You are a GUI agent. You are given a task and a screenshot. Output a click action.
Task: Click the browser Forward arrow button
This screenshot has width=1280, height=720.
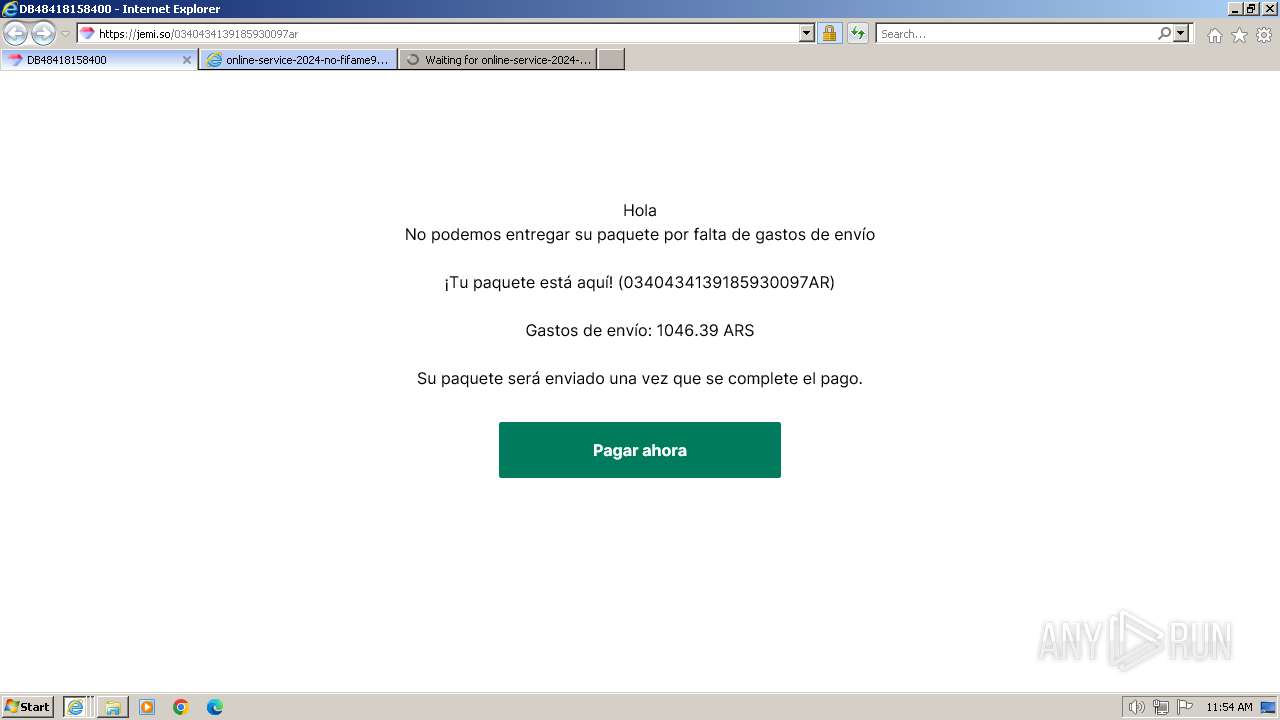tap(43, 33)
